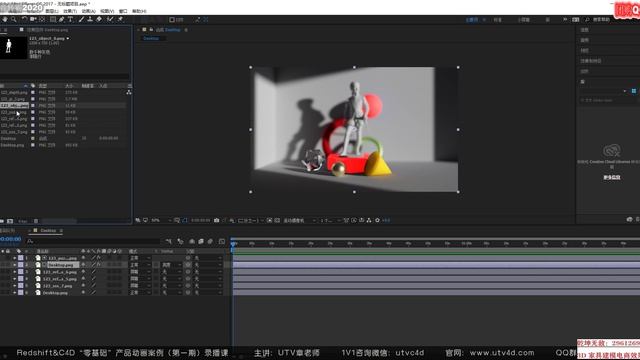Screen dimensions: 640x360
Task: Click the composition mini-flowchart icon in timeline
Action: click(x=169, y=241)
